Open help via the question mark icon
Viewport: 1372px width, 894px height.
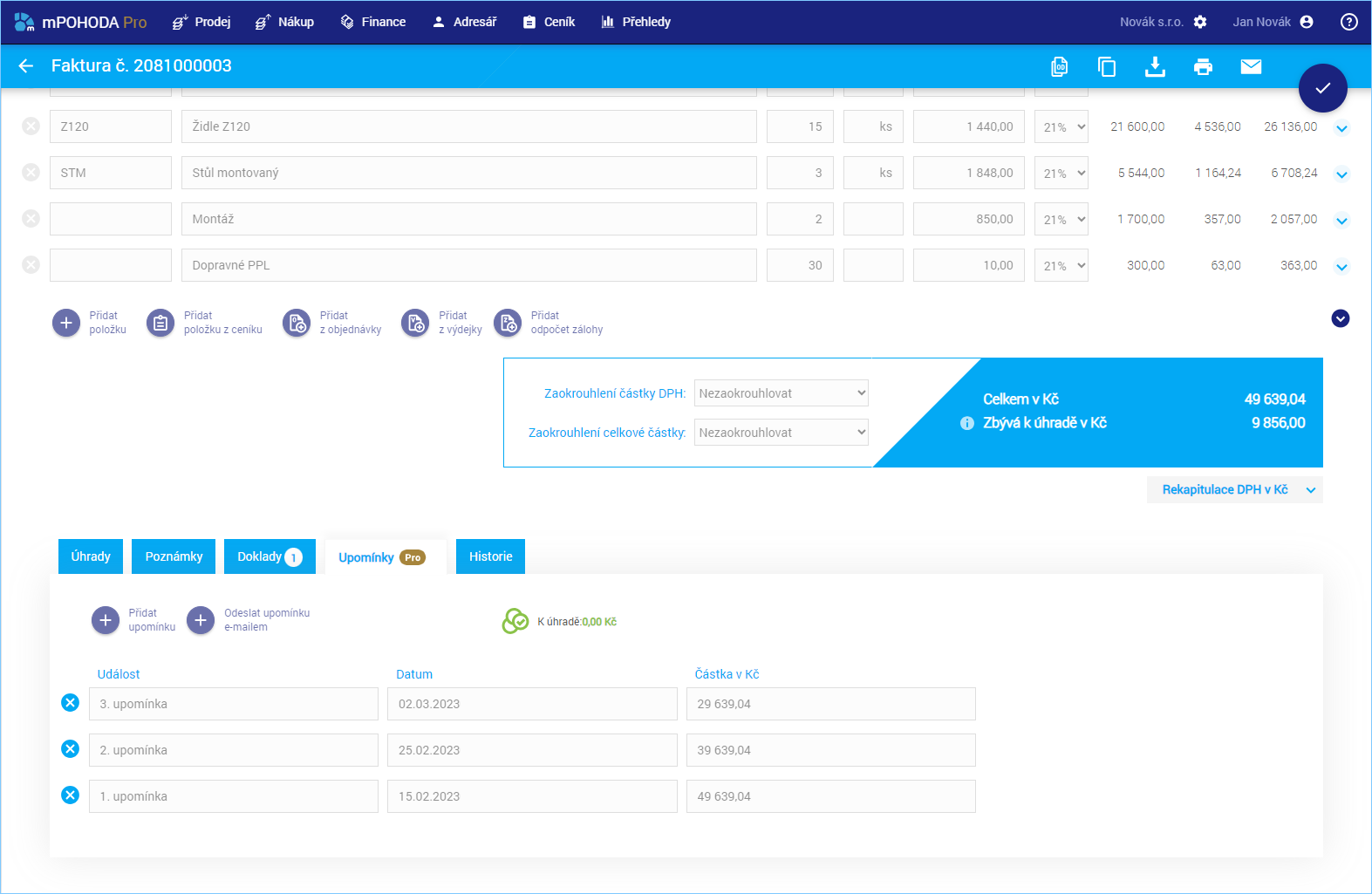pos(1348,22)
